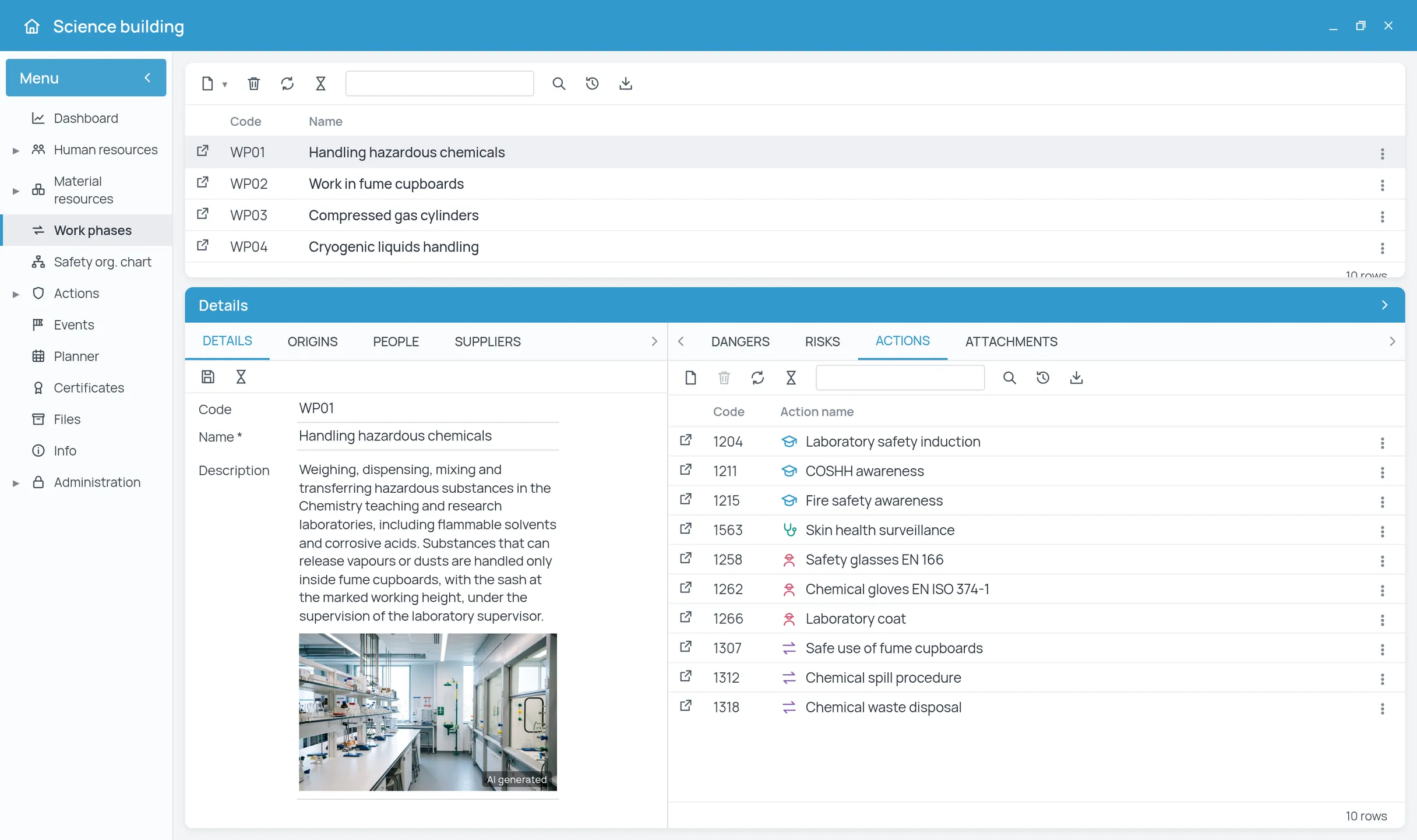1417x840 pixels.
Task: Refresh the actions list
Action: coord(757,378)
